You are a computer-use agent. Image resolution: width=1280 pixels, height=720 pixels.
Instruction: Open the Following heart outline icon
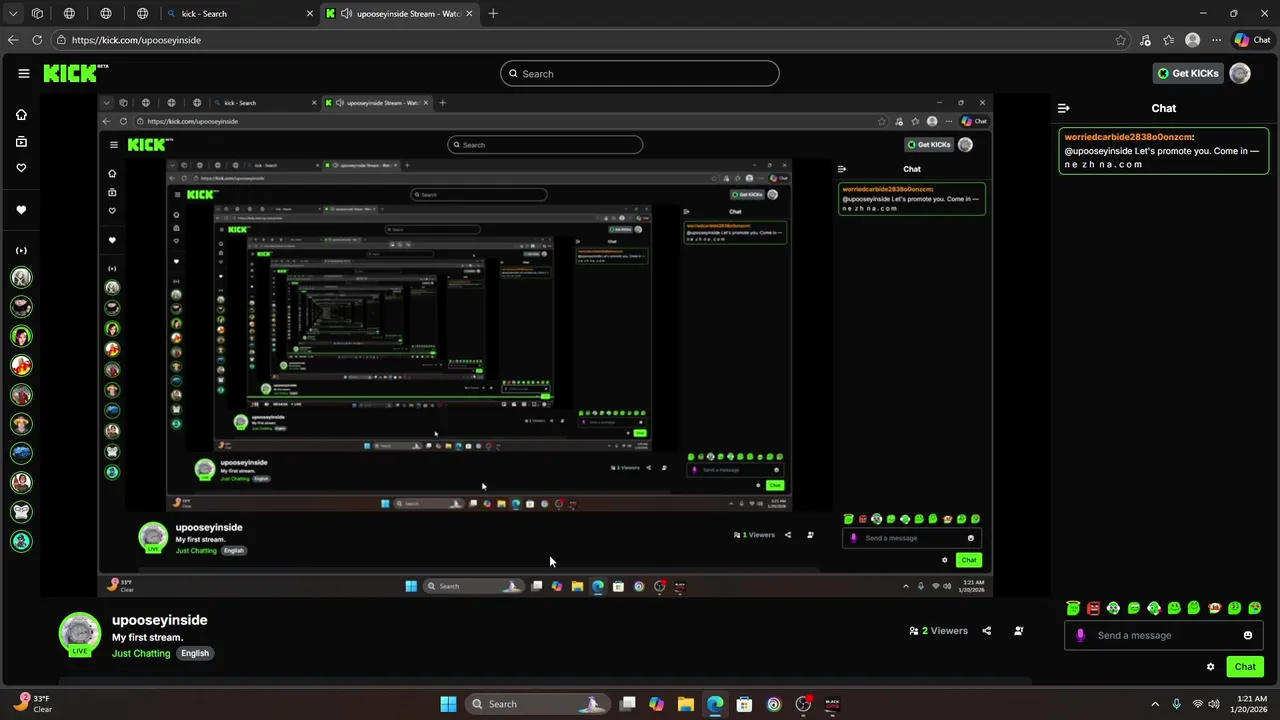[21, 168]
